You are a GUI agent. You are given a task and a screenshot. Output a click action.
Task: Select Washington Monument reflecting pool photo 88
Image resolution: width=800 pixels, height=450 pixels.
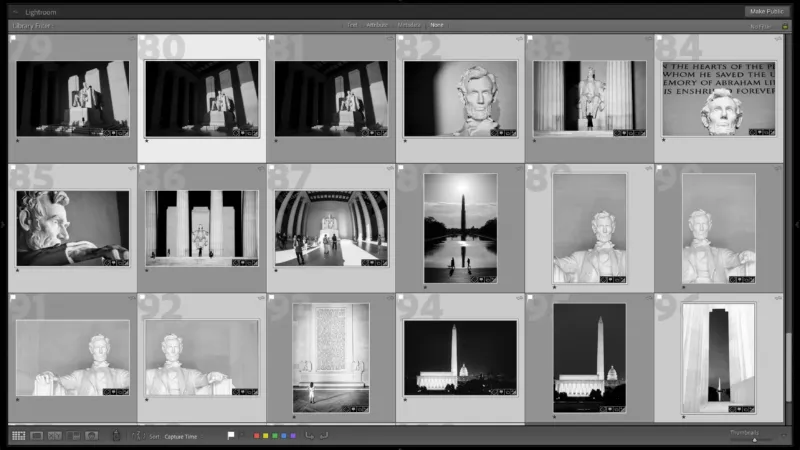[460, 228]
